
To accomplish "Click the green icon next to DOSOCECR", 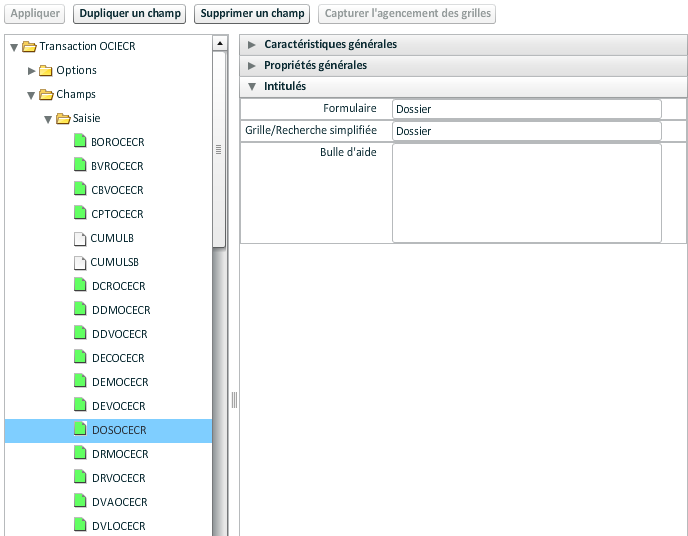I will [x=81, y=430].
